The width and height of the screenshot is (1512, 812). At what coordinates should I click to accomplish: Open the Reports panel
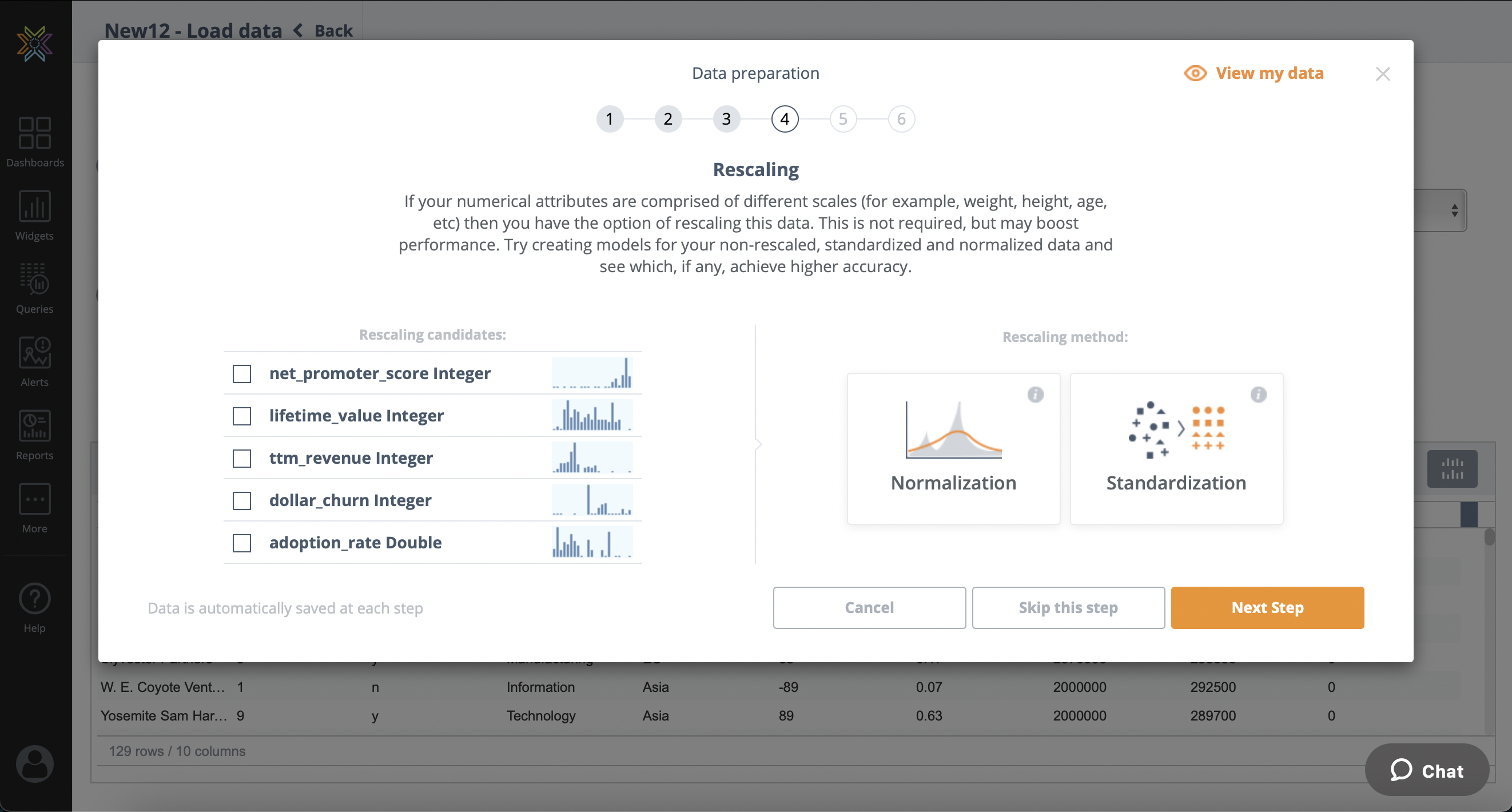pyautogui.click(x=34, y=434)
